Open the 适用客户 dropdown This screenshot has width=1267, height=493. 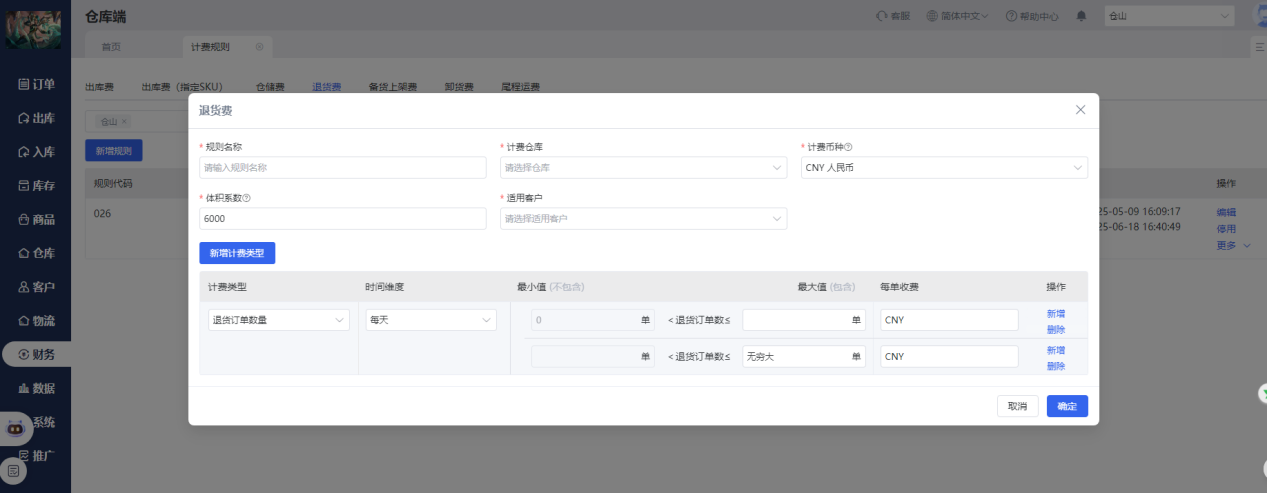[643, 218]
